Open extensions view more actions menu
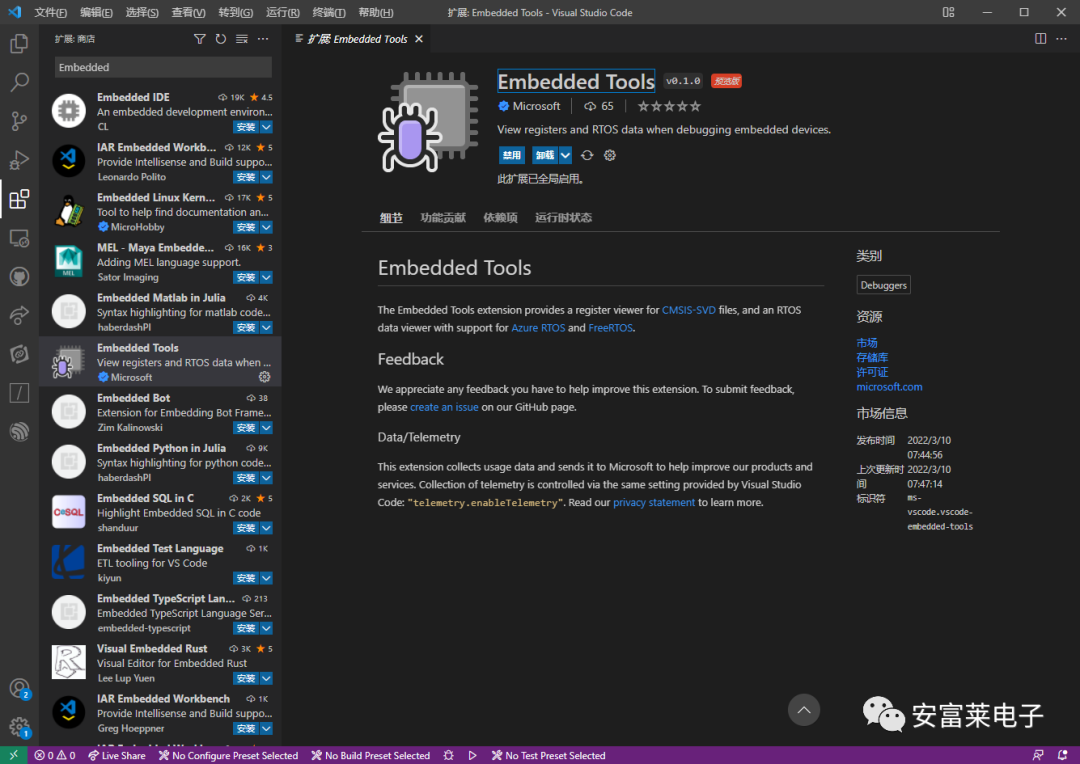The width and height of the screenshot is (1080, 764). pyautogui.click(x=263, y=39)
